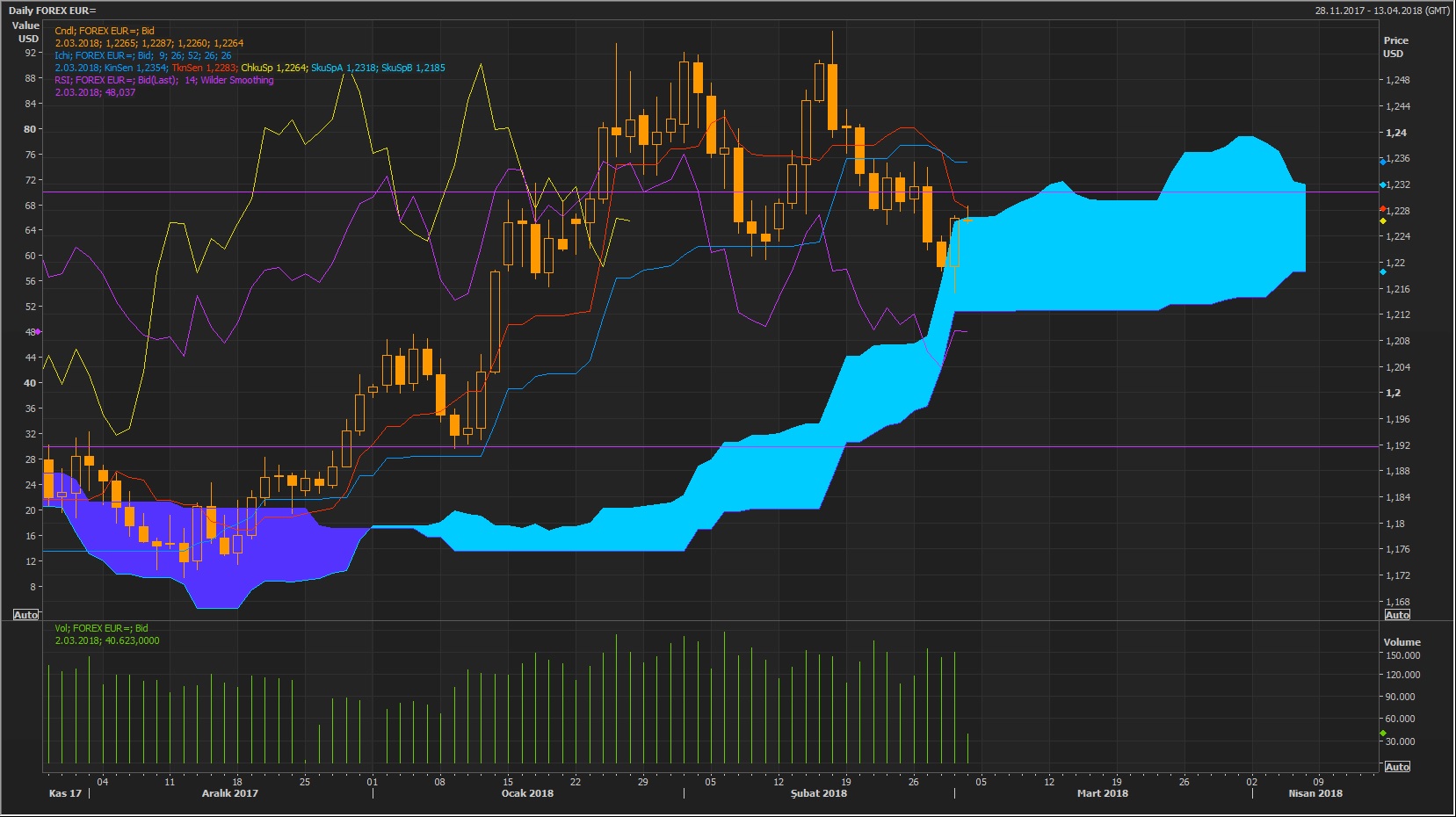This screenshot has height=817, width=1456.
Task: Click the 1,168 price axis label
Action: coord(1397,602)
